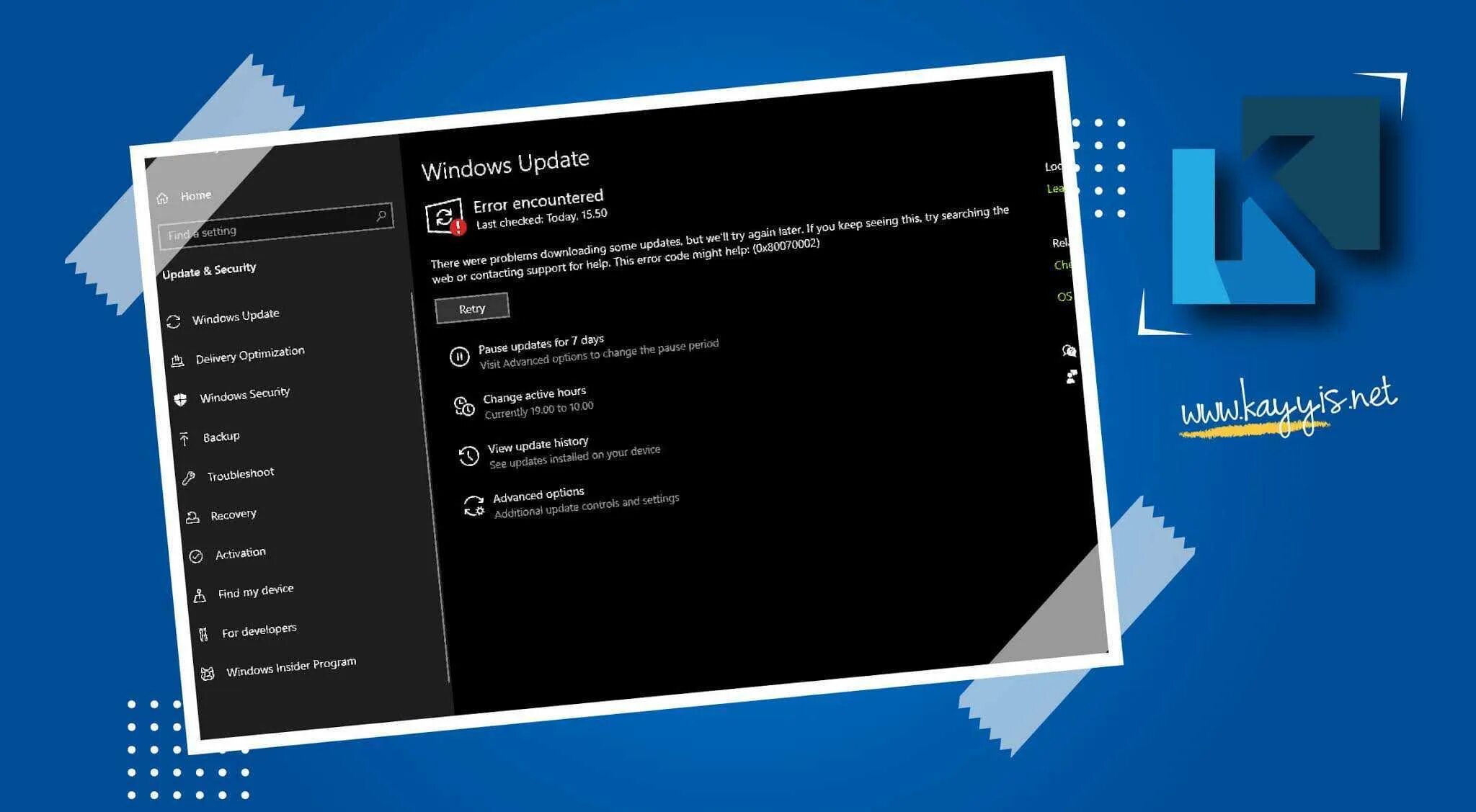
Task: Click the View update history clock icon
Action: click(468, 455)
